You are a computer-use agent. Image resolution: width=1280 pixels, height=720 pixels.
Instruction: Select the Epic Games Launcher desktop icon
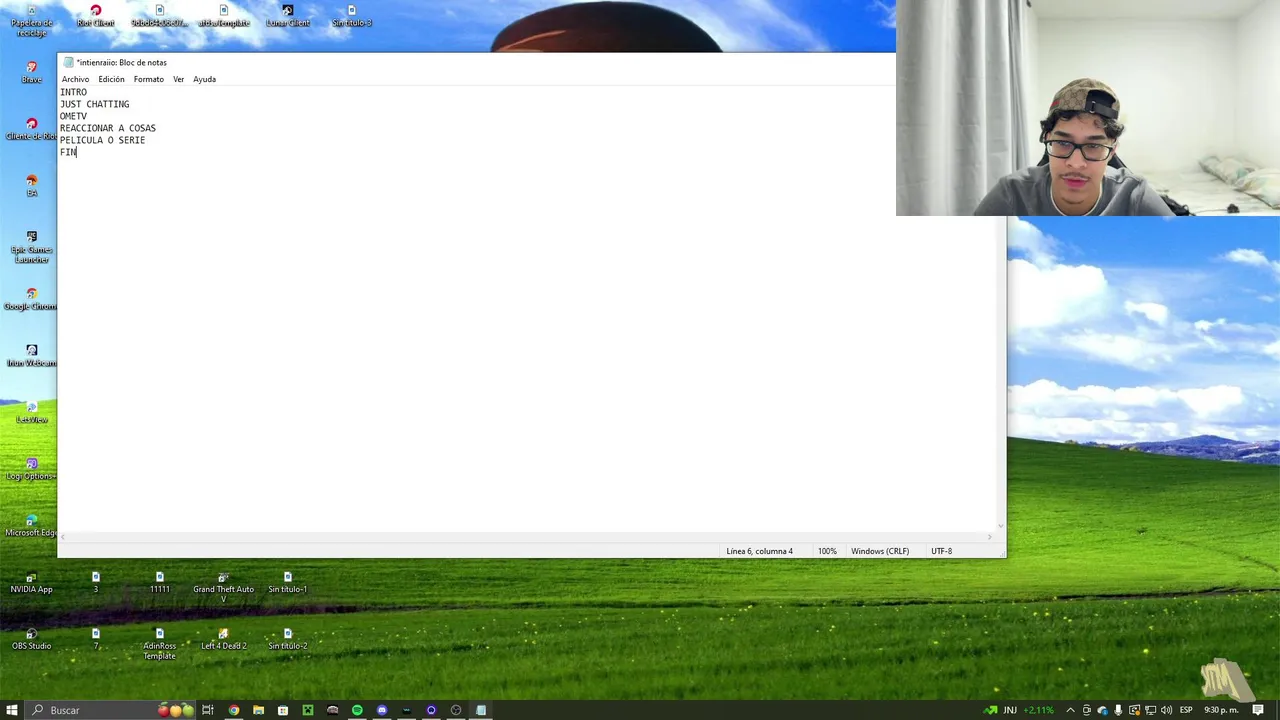(31, 247)
